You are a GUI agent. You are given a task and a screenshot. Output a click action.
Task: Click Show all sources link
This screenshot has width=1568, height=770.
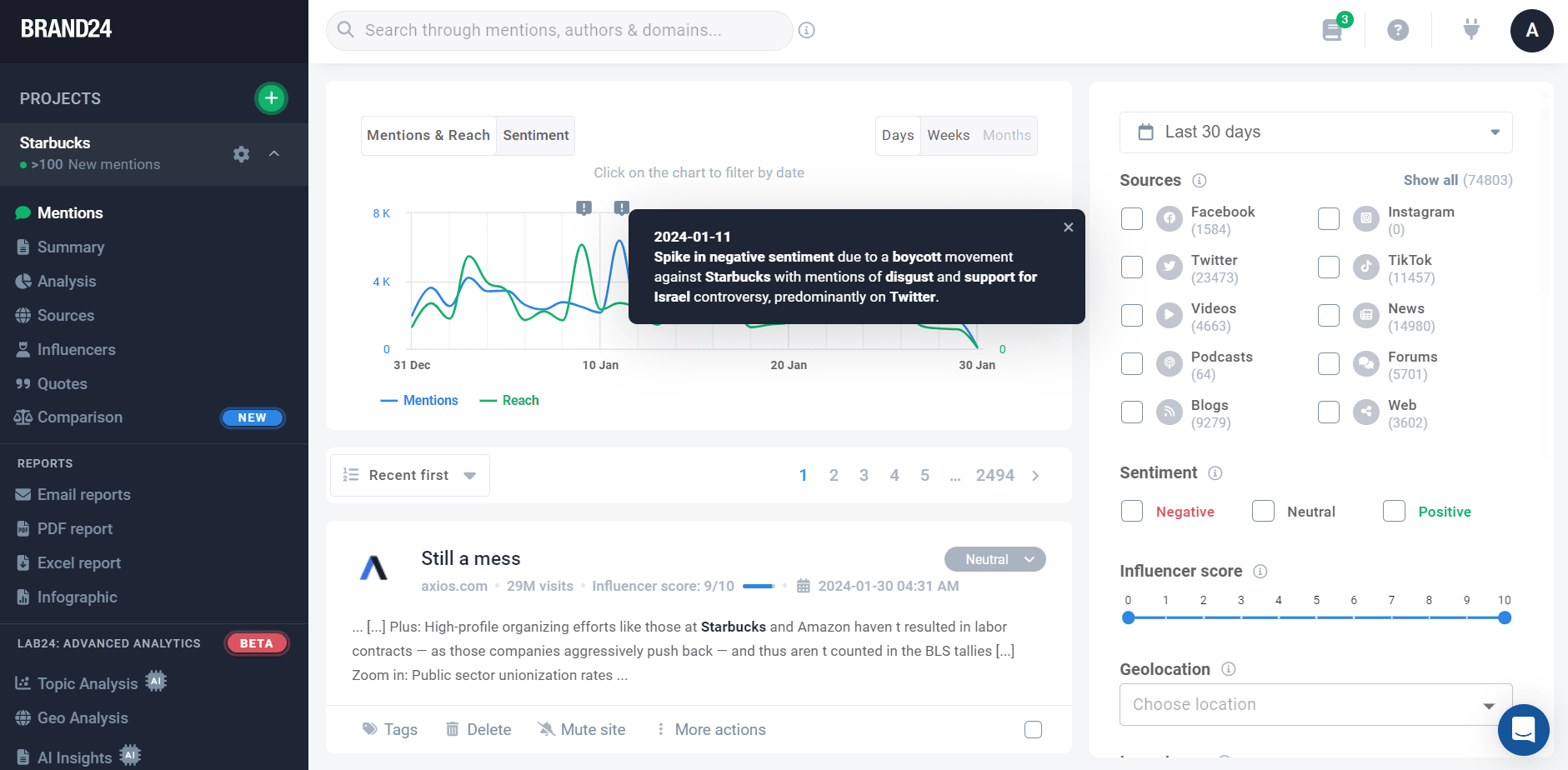pyautogui.click(x=1430, y=180)
